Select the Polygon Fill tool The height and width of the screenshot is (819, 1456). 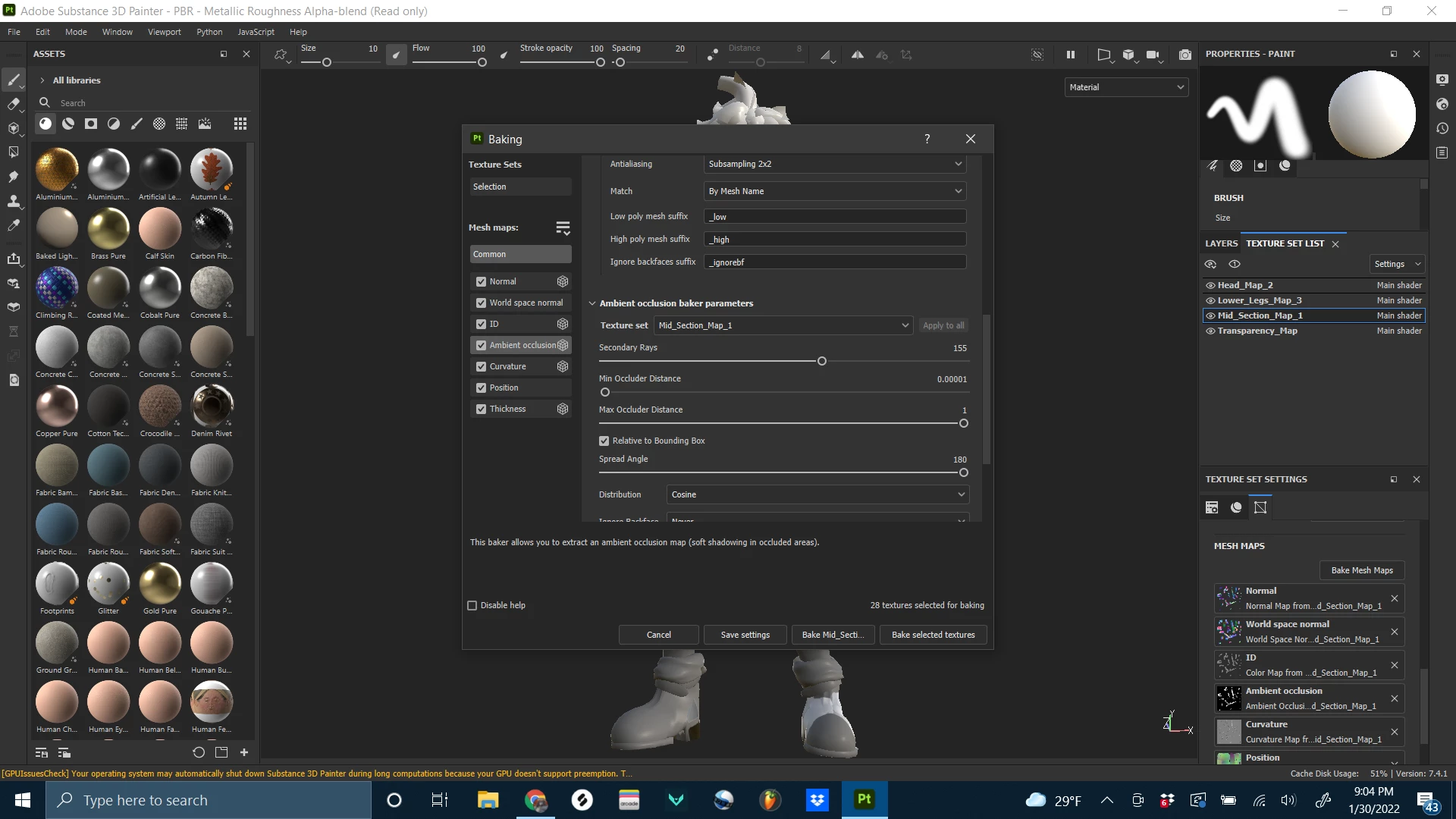tap(13, 152)
